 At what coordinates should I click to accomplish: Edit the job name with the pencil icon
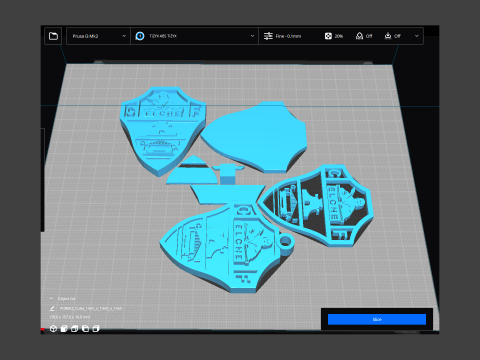[x=52, y=308]
